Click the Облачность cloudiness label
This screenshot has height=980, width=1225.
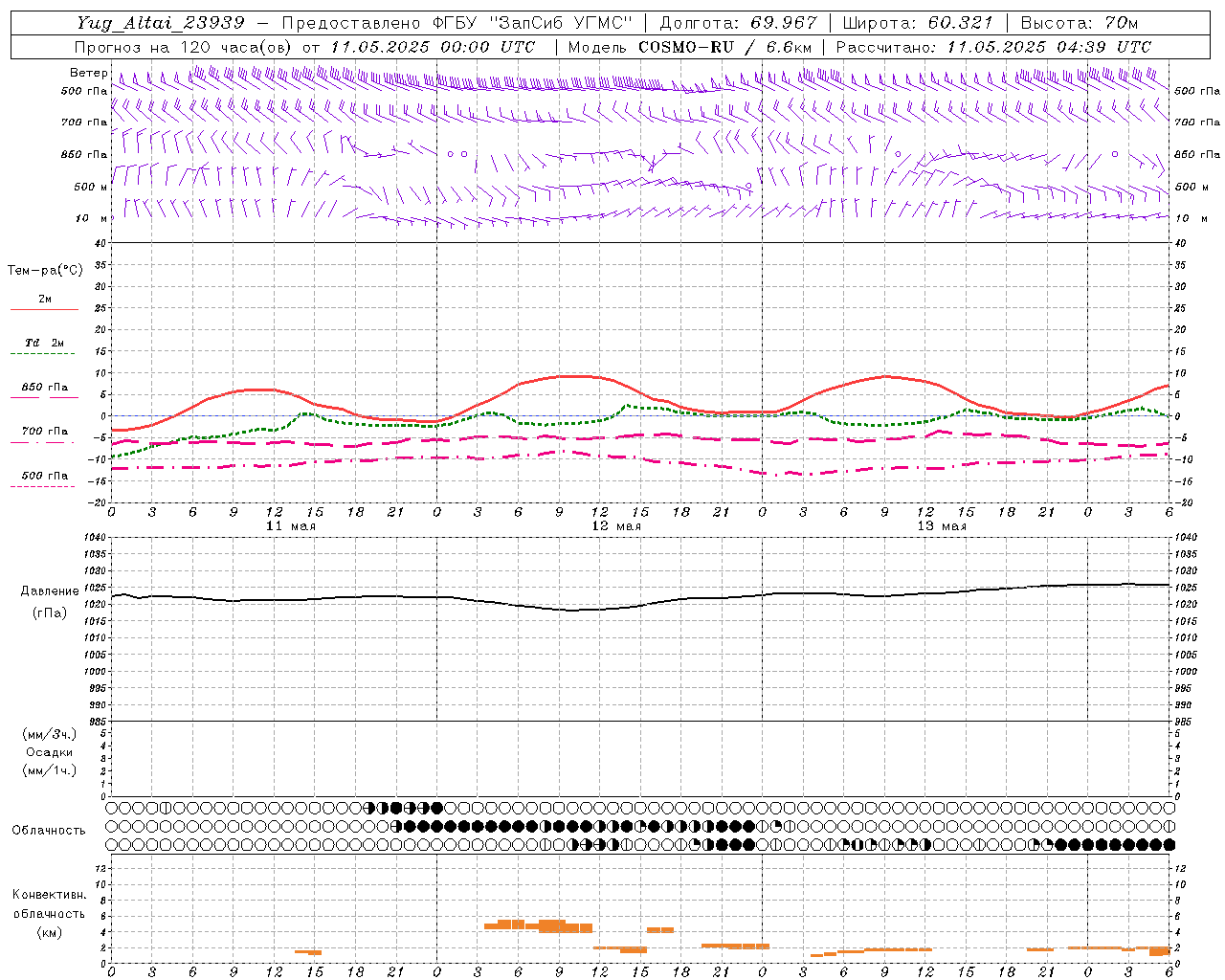(x=49, y=831)
